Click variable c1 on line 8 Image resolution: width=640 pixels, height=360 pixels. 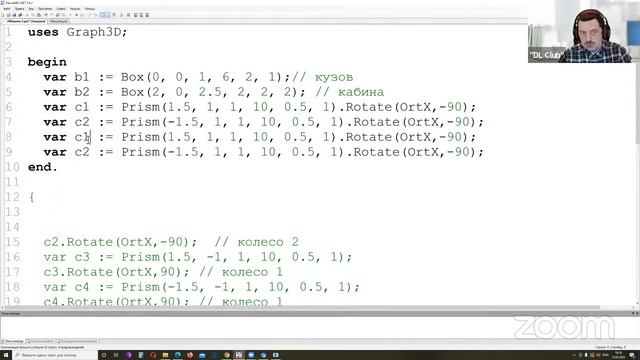(82, 137)
